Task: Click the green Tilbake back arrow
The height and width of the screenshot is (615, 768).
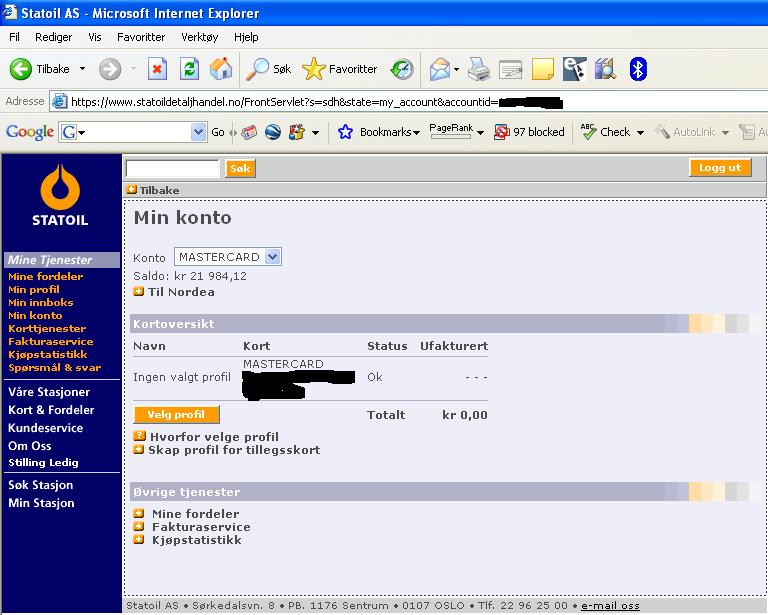Action: 21,69
